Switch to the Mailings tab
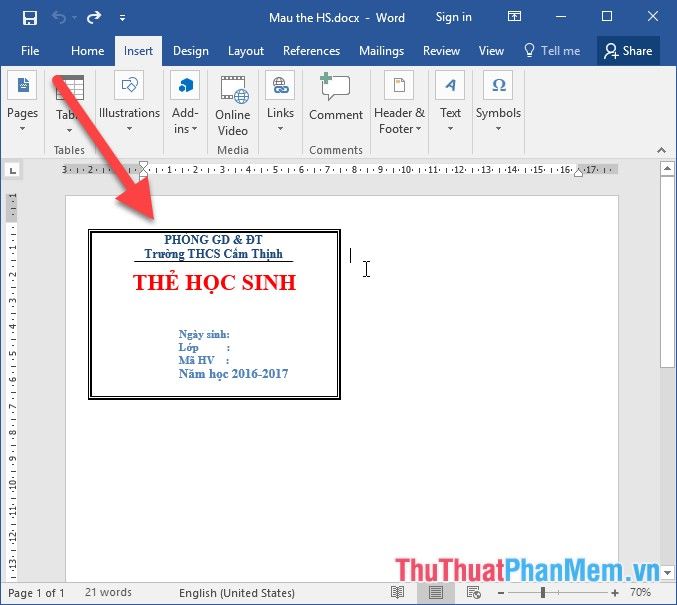Viewport: 677px width, 605px height. pyautogui.click(x=381, y=51)
